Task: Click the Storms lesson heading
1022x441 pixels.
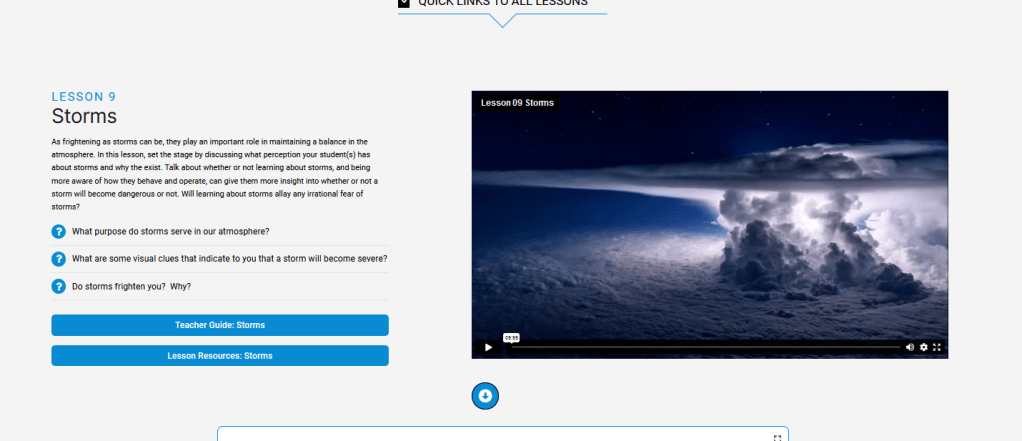Action: (x=84, y=117)
